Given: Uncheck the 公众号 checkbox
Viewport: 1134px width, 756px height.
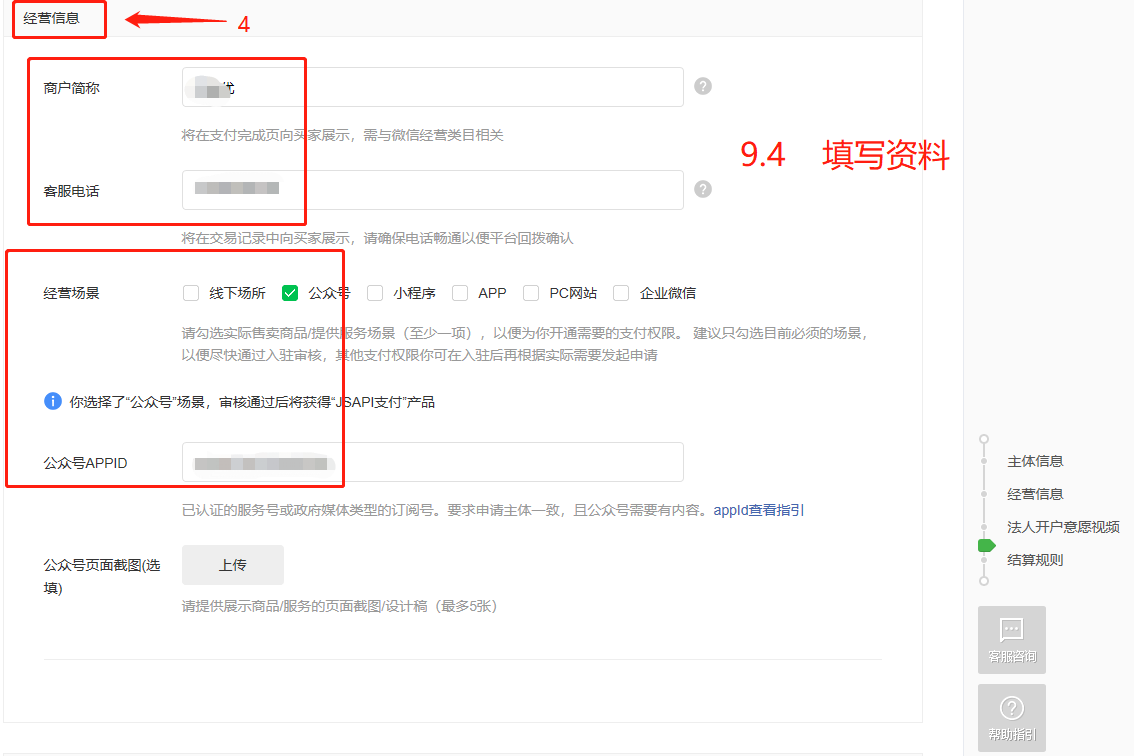Looking at the screenshot, I should (x=290, y=293).
